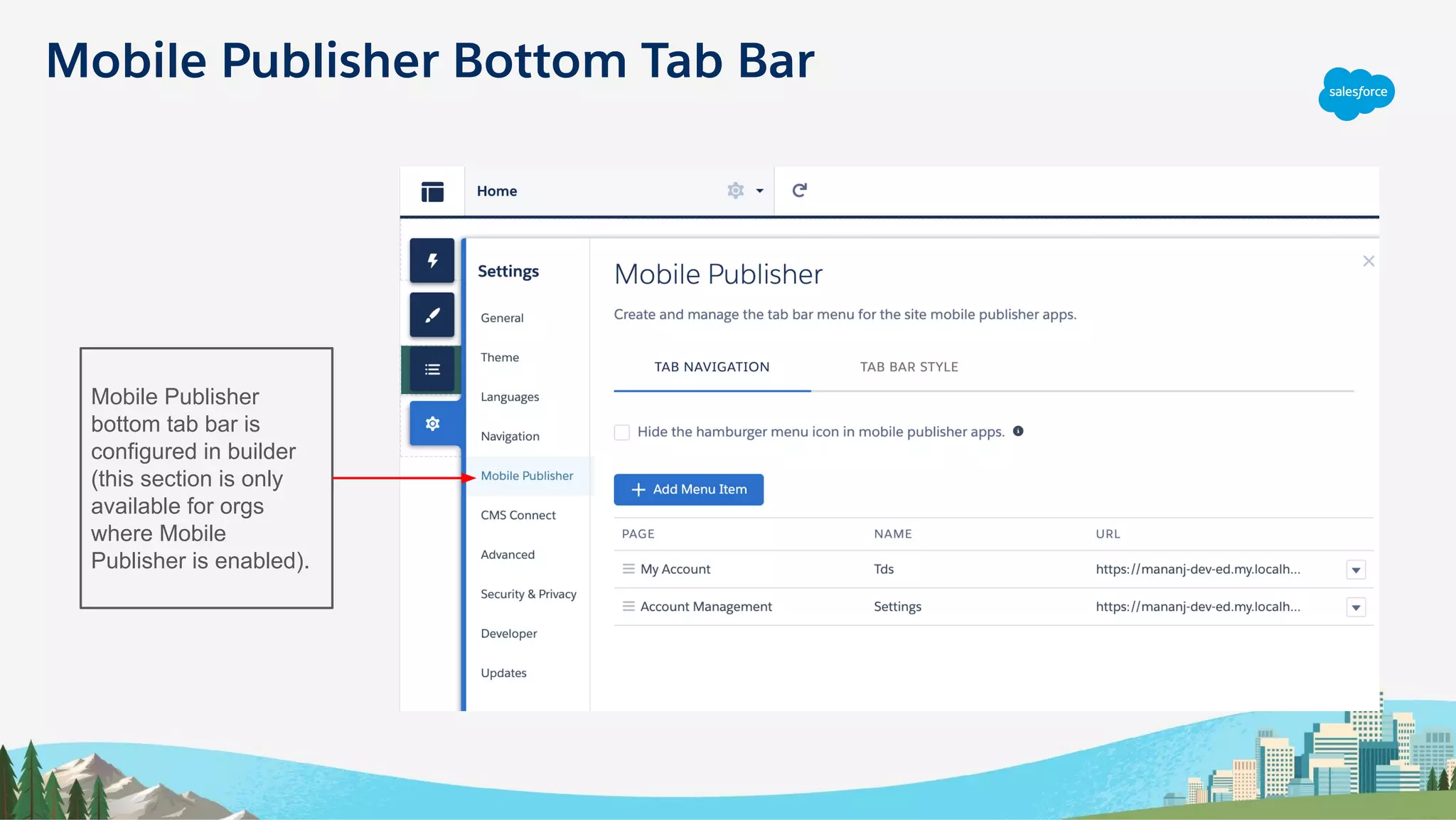Open the My Account row actions dropdown
Viewport: 1456px width, 820px height.
(1356, 570)
